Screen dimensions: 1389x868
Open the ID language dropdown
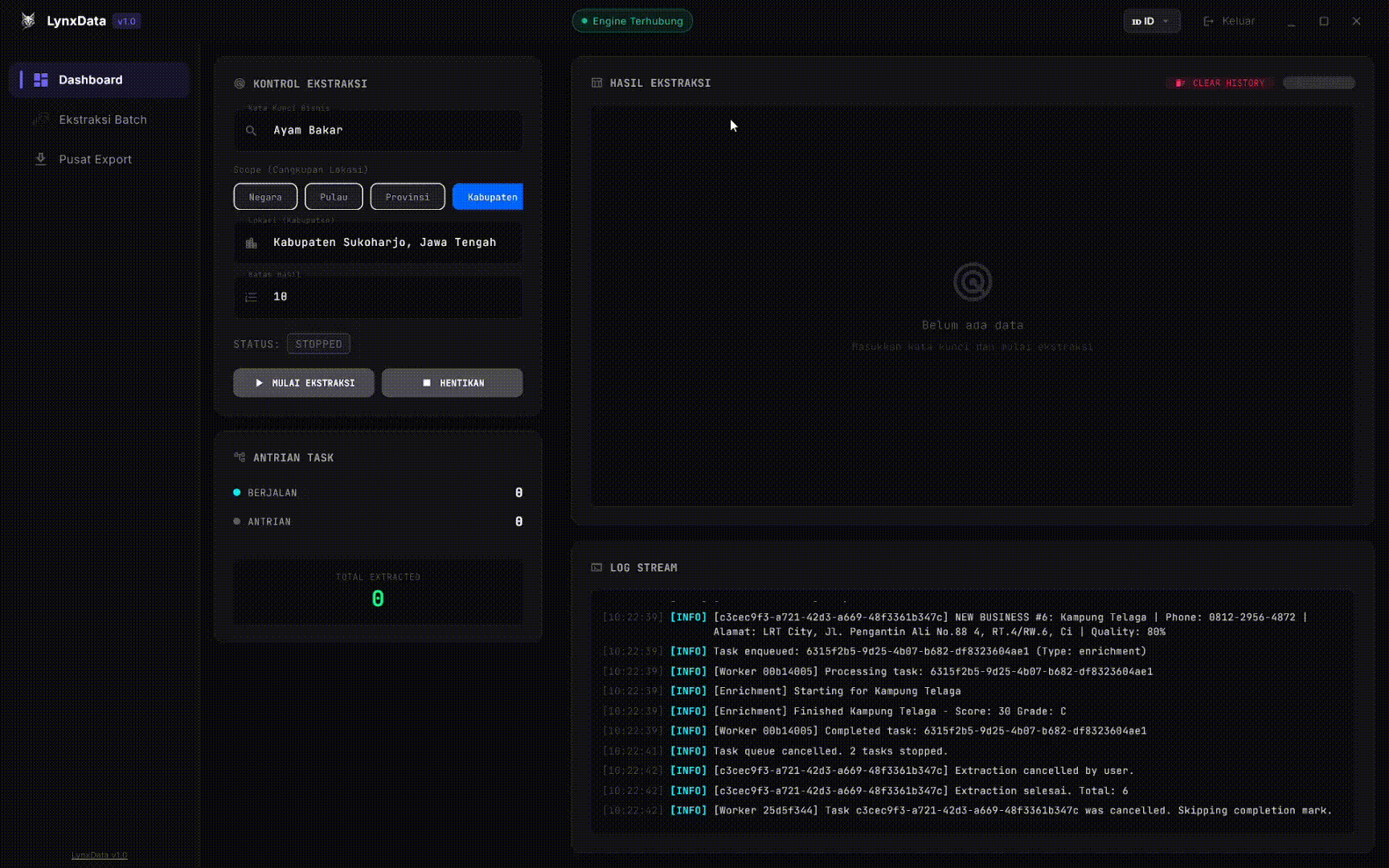coord(1151,21)
